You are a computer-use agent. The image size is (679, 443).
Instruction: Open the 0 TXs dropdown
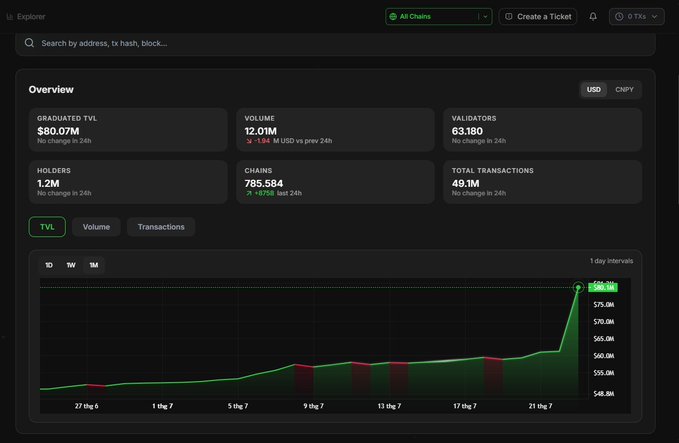tap(637, 16)
